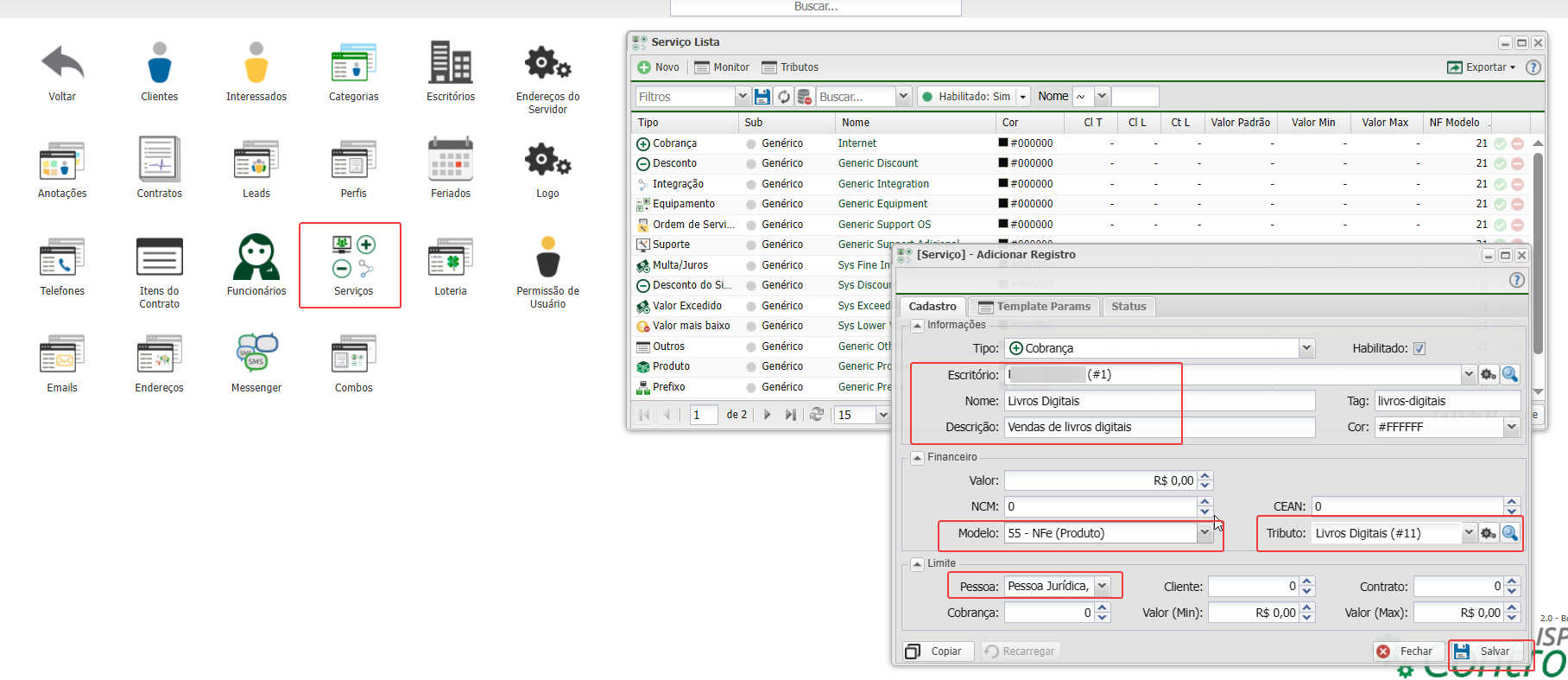The width and height of the screenshot is (1568, 680).
Task: Collapse the Financeiro section
Action: click(x=917, y=458)
